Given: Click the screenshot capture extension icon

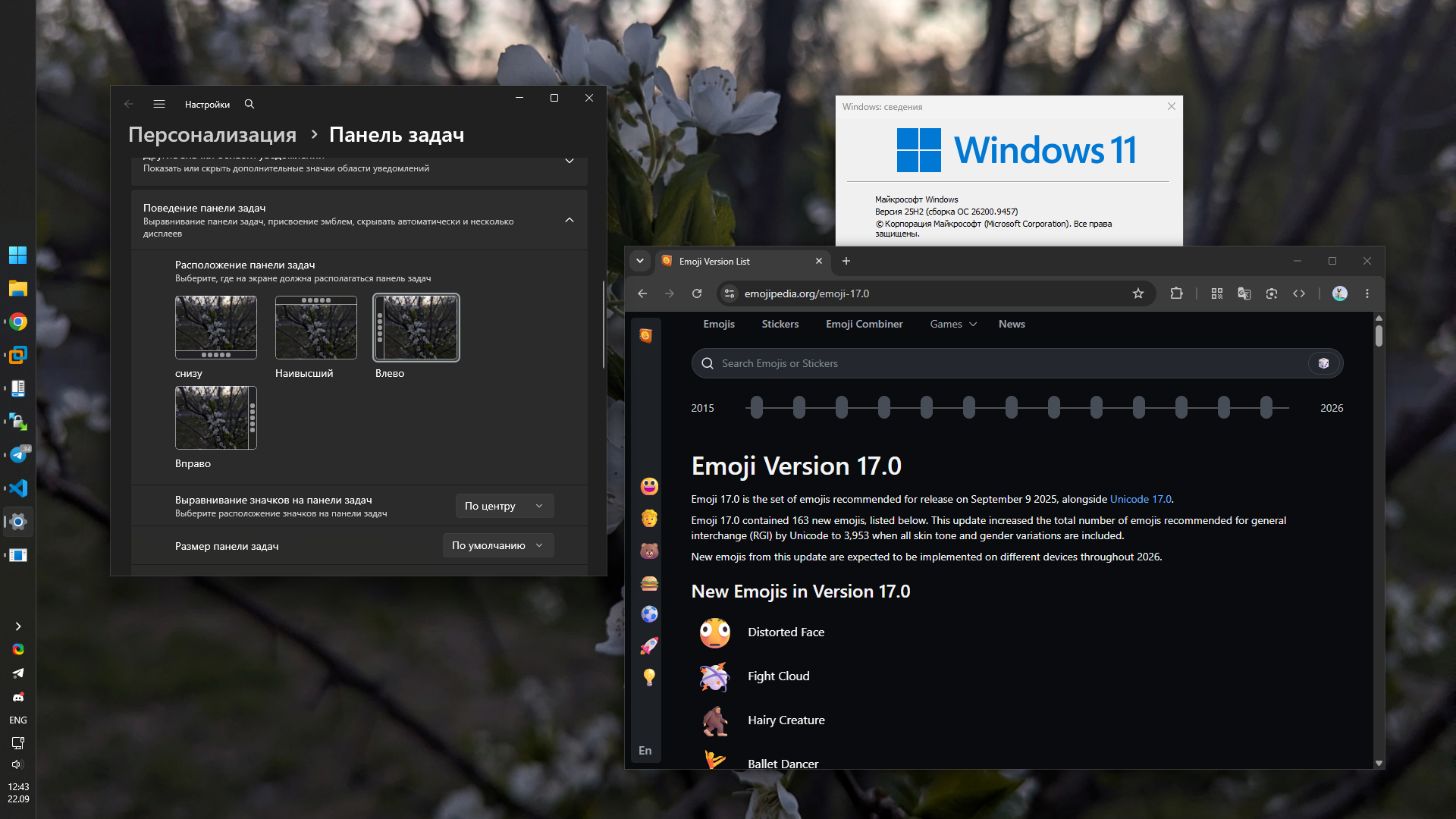Looking at the screenshot, I should point(1272,293).
